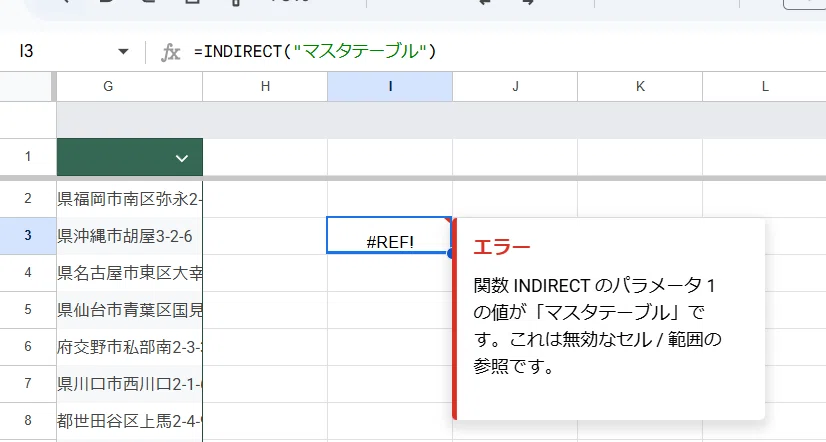826x442 pixels.
Task: Click empty cell J1
Action: [515, 156]
